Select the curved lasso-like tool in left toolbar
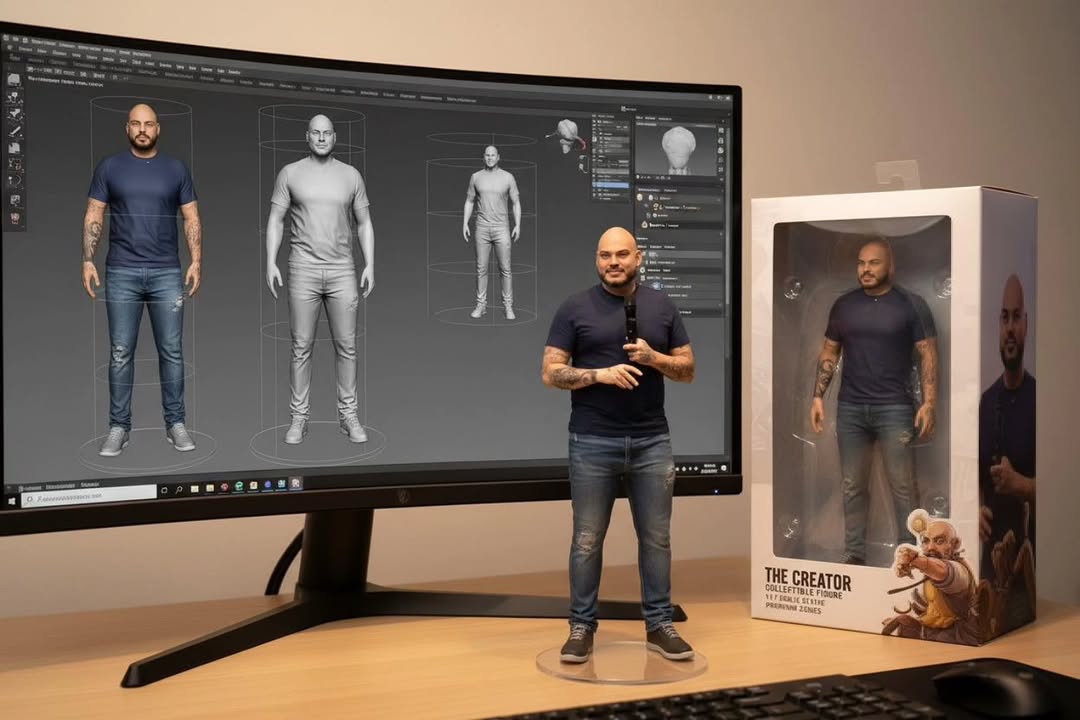The image size is (1080, 720). (x=14, y=181)
